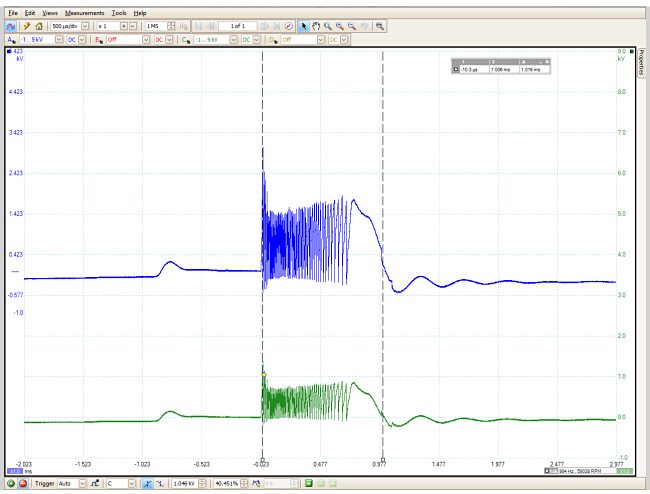Click the home setup icon
The image size is (650, 494).
(39, 25)
